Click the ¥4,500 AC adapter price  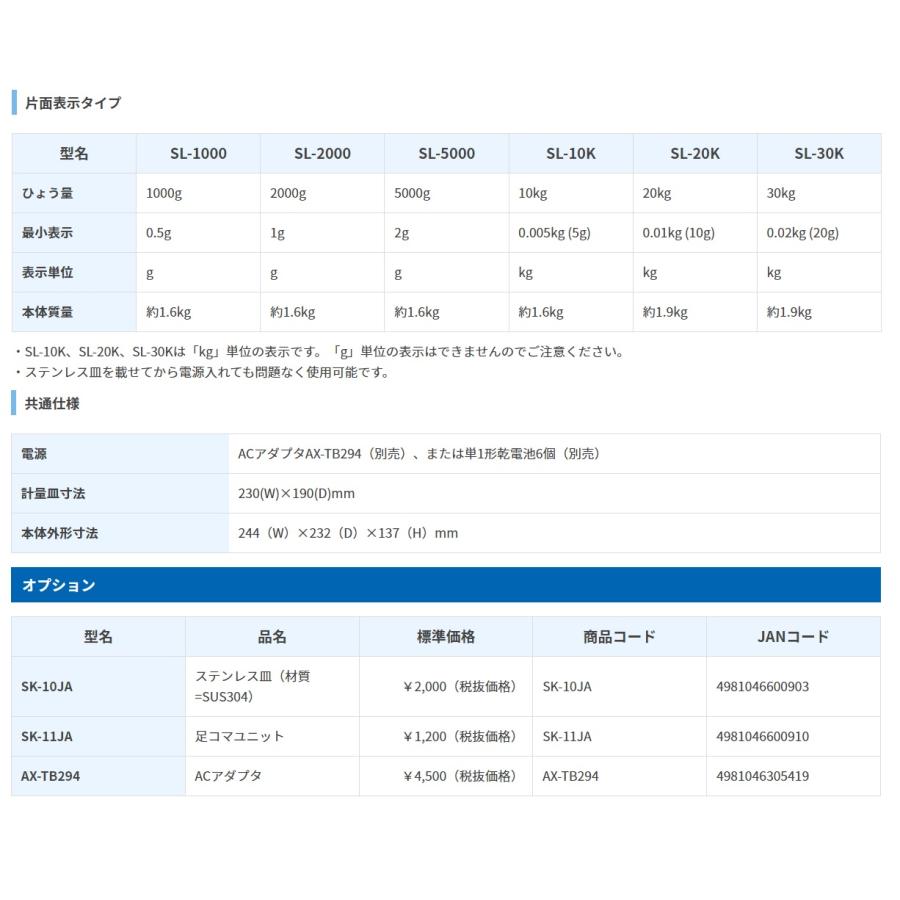click(459, 776)
